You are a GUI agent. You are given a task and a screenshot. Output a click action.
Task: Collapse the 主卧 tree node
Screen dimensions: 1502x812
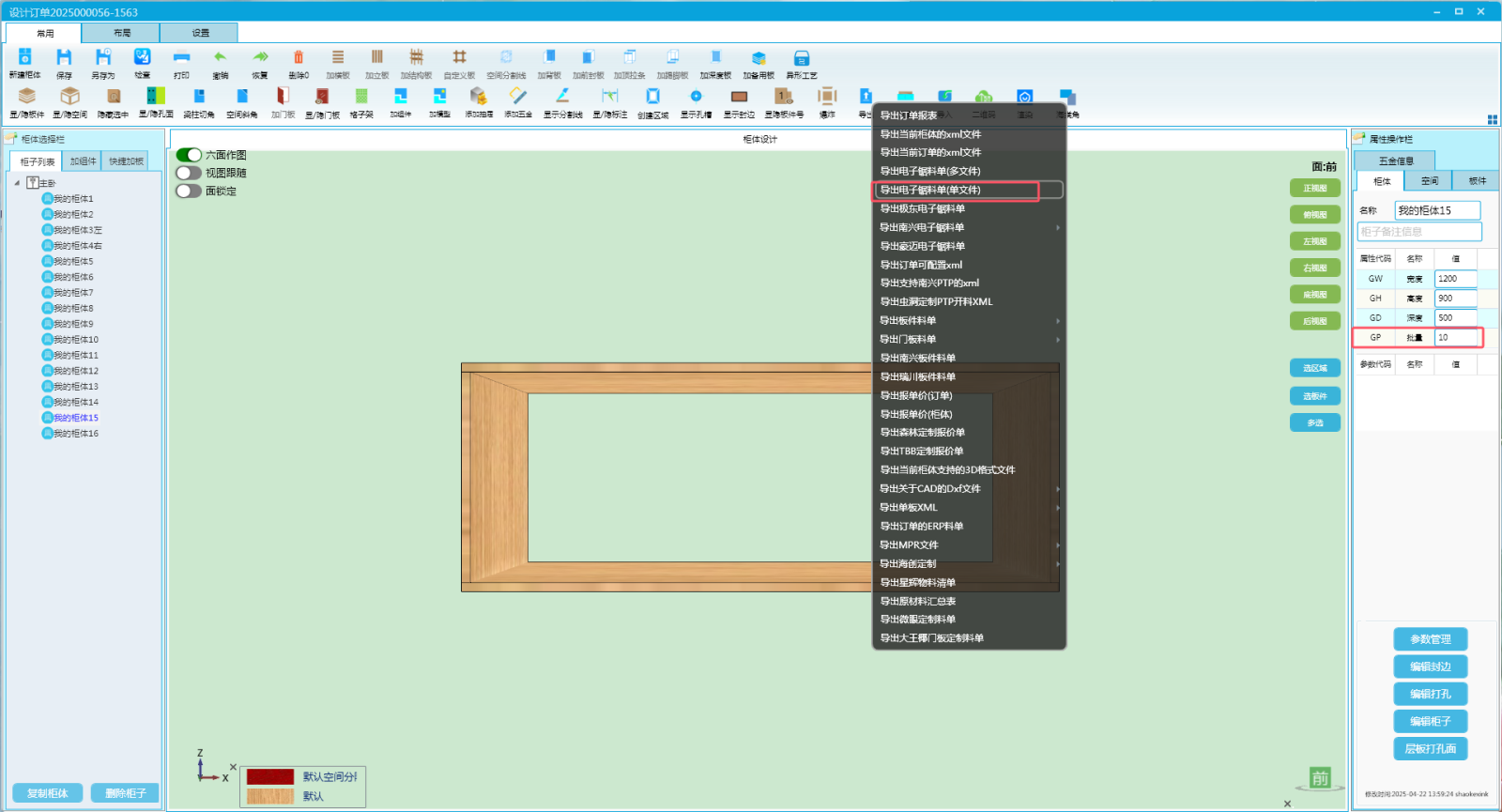[x=17, y=183]
